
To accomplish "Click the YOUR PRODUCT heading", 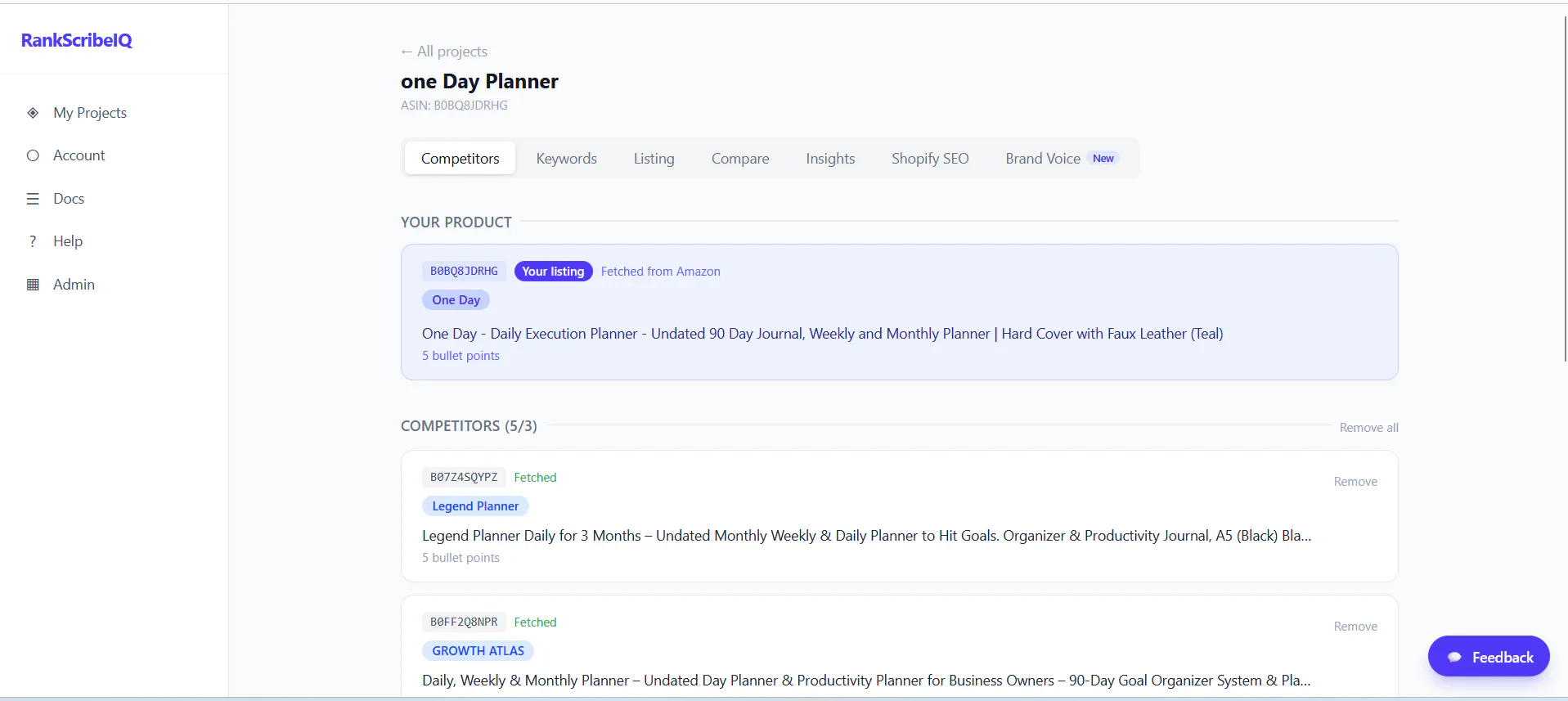I will (x=456, y=222).
